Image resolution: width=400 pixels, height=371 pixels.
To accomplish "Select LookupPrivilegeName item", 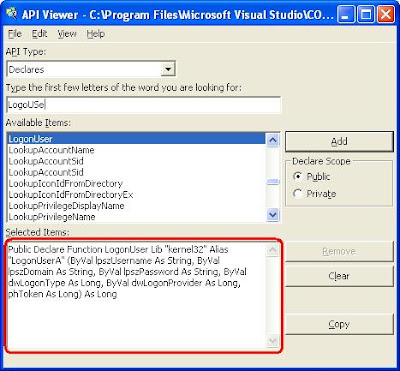I will coord(136,217).
